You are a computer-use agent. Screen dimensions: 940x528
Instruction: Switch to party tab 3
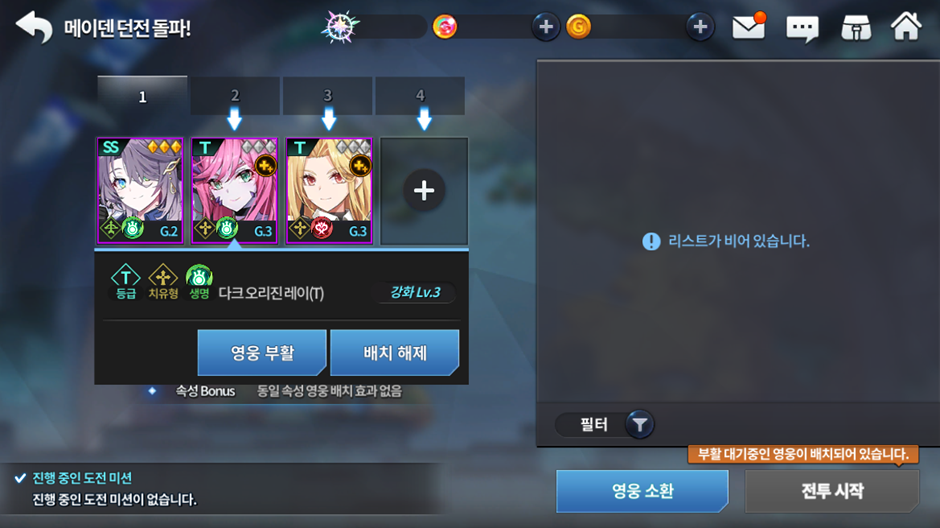[x=327, y=96]
